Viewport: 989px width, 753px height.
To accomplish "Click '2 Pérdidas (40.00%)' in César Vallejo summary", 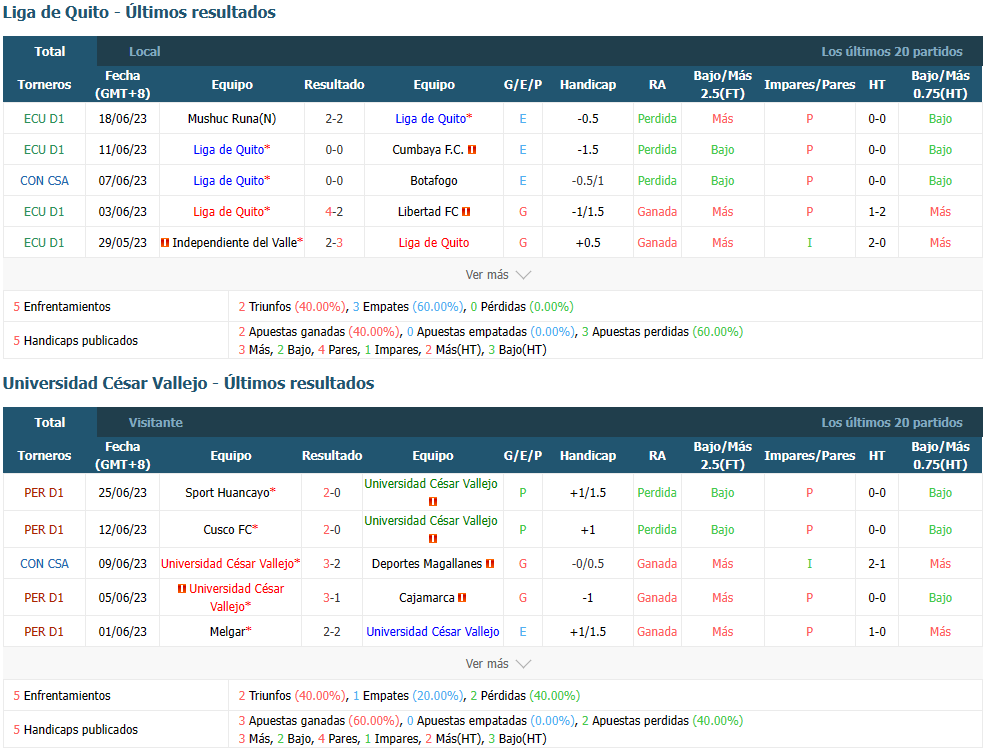I will (525, 696).
